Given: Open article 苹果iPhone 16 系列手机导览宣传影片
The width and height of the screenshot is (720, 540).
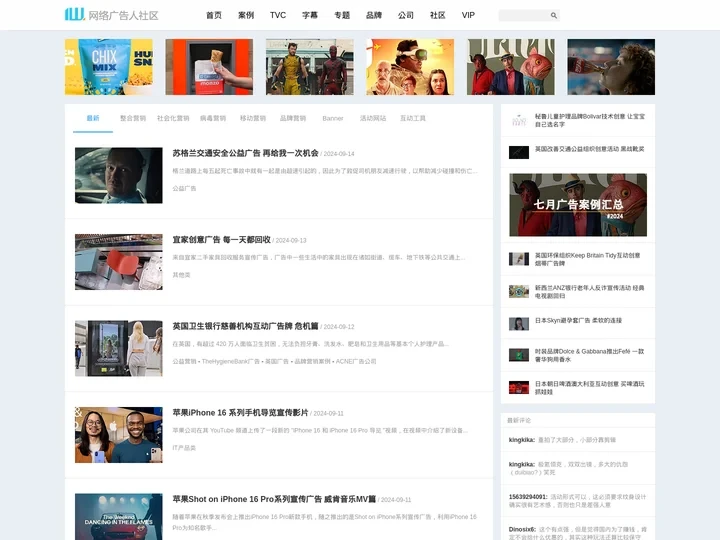Looking at the screenshot, I should click(x=240, y=413).
